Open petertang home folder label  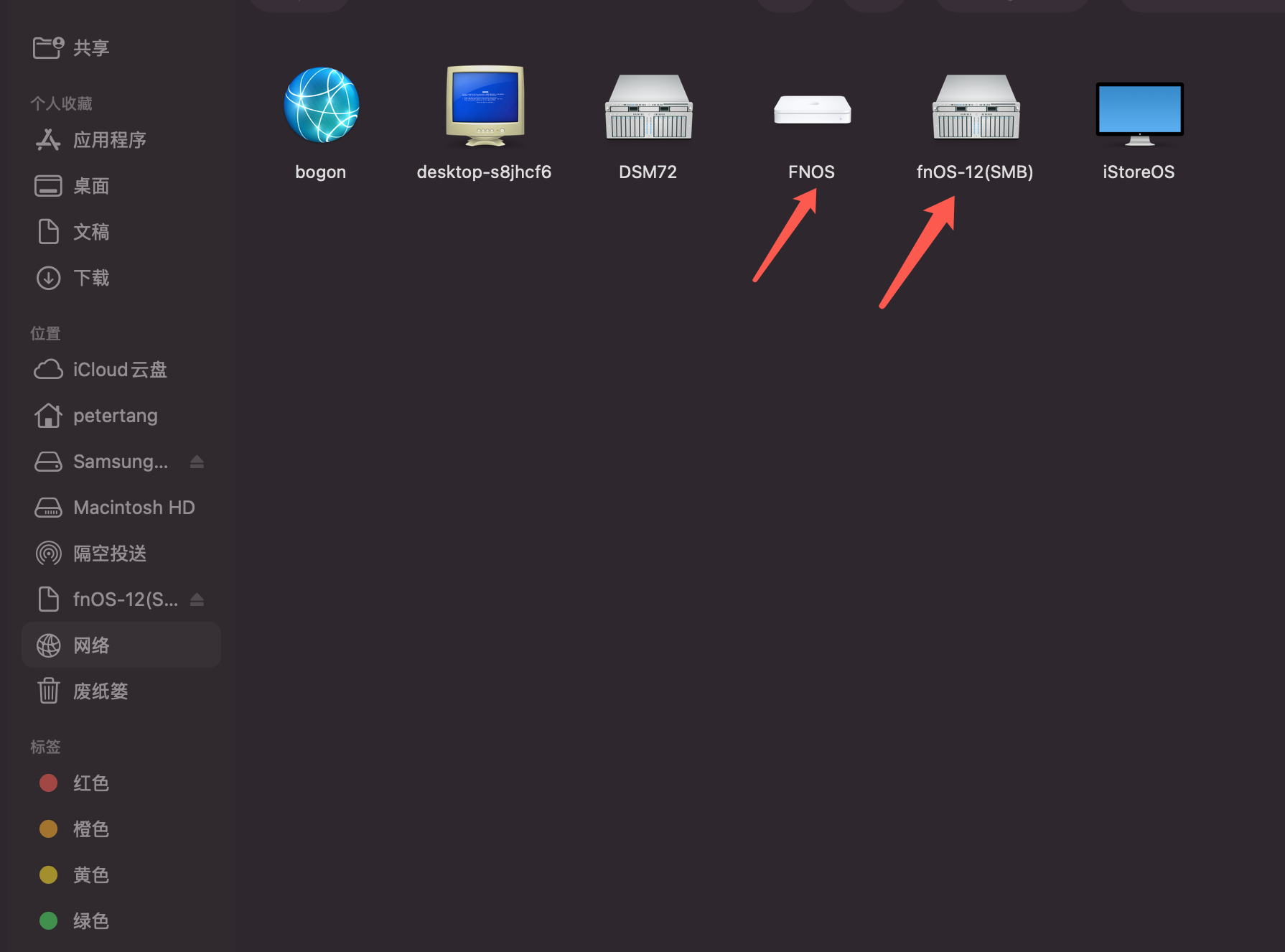click(x=116, y=416)
